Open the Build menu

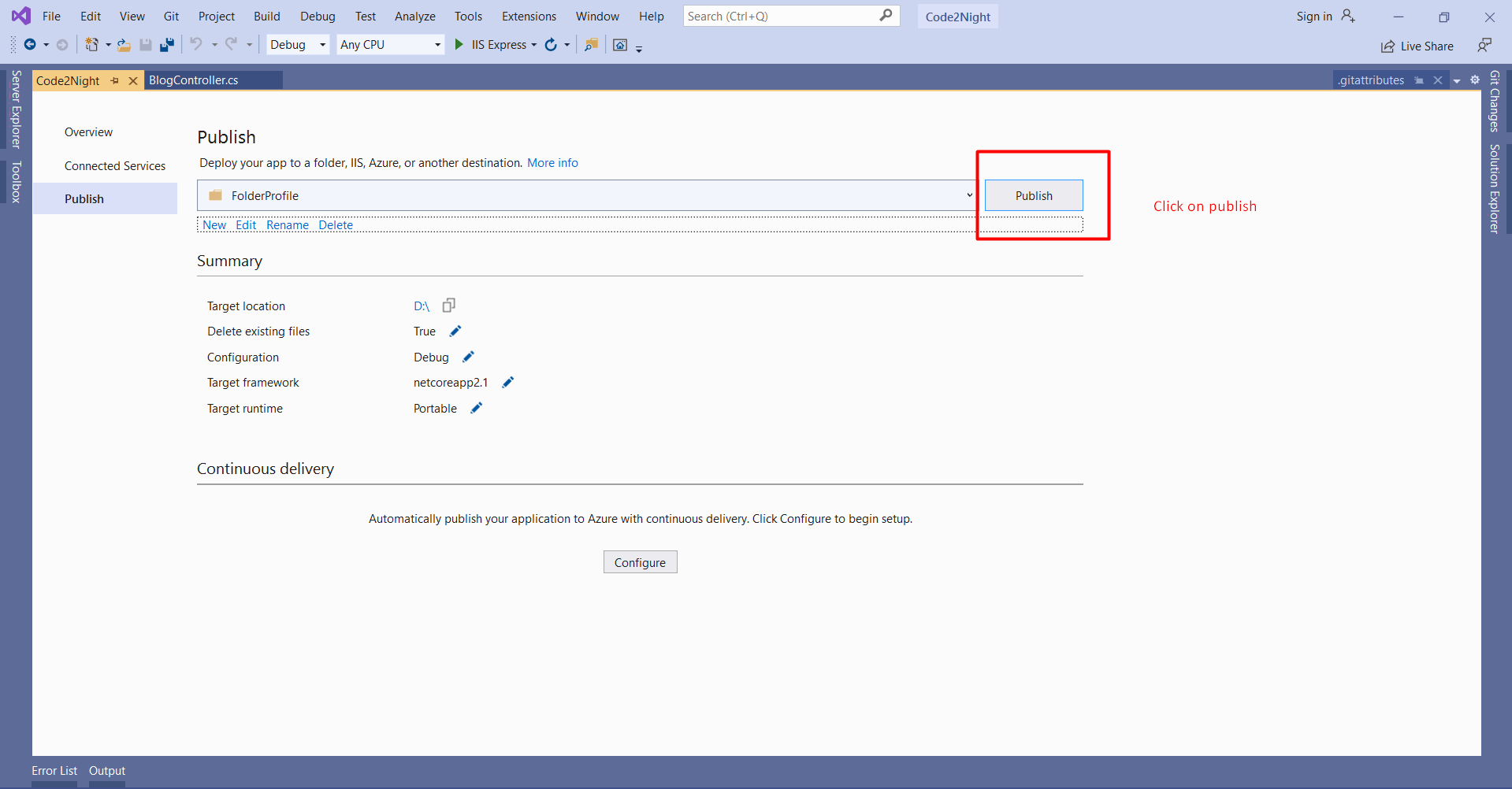(267, 16)
